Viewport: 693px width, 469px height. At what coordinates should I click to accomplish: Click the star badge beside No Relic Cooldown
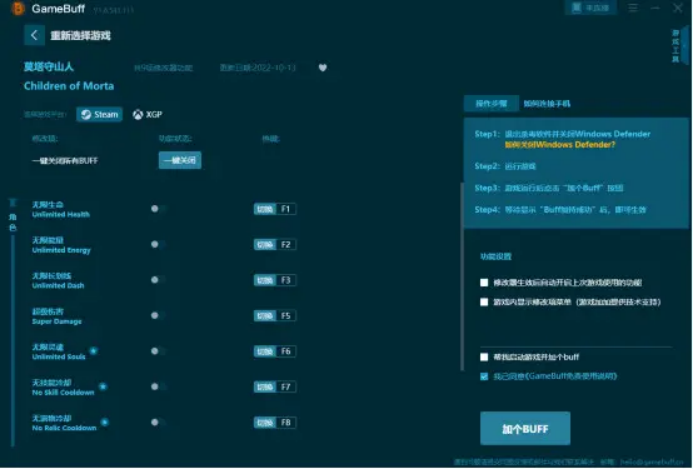point(105,422)
